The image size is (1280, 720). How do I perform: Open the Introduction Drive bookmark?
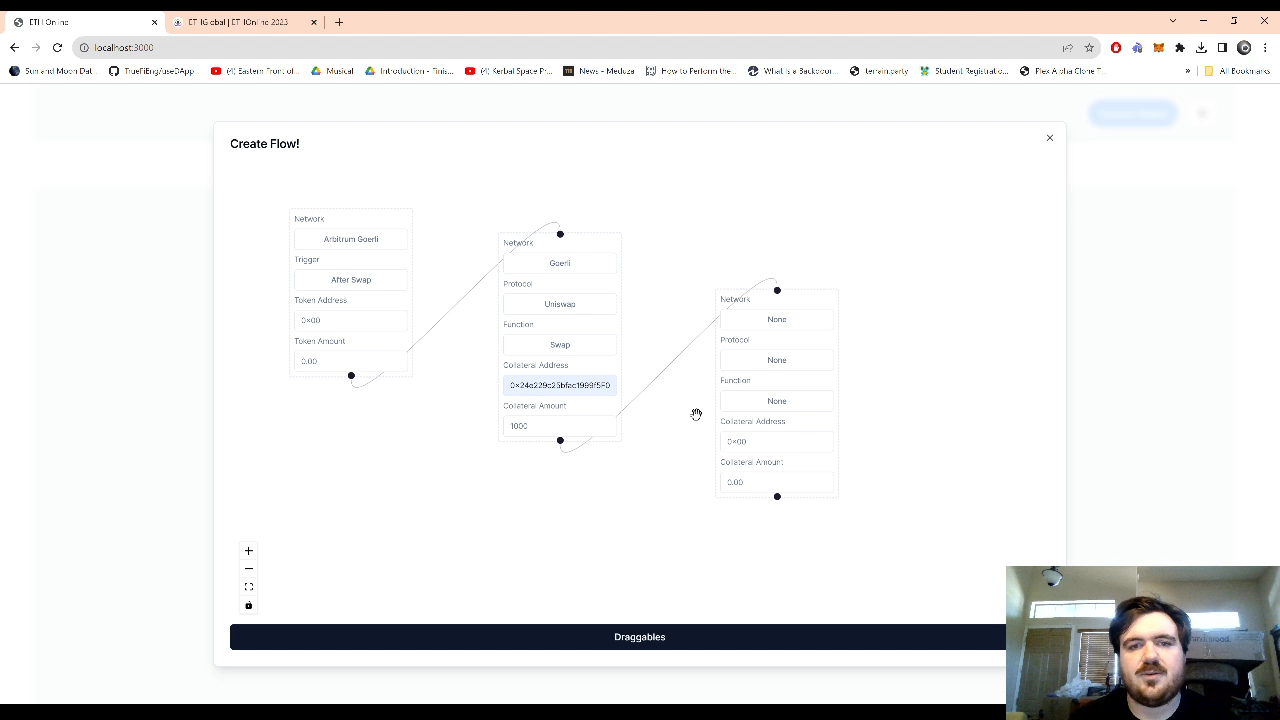[410, 71]
